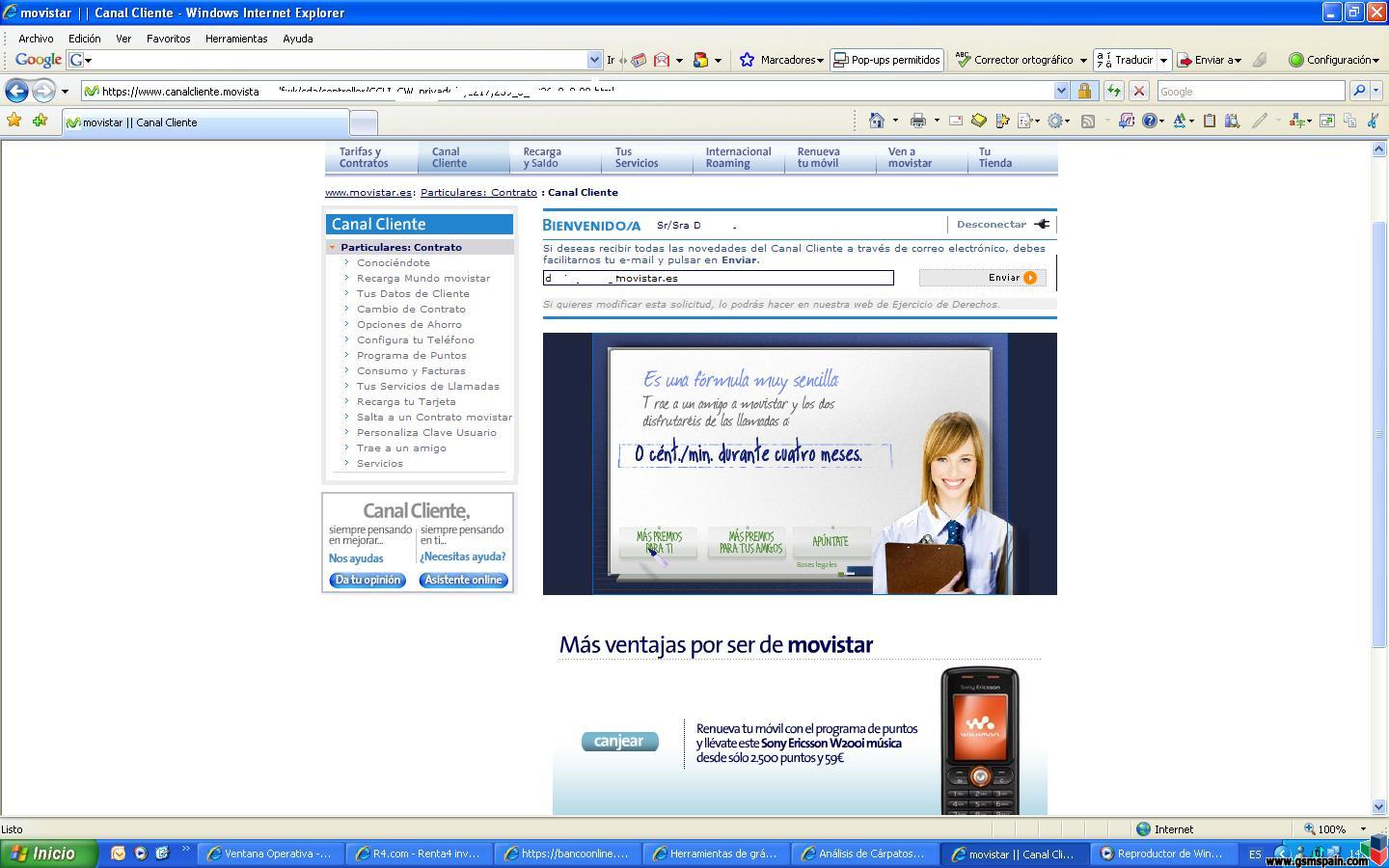
Task: Select the Tarifas y Contratos site tab
Action: [371, 157]
